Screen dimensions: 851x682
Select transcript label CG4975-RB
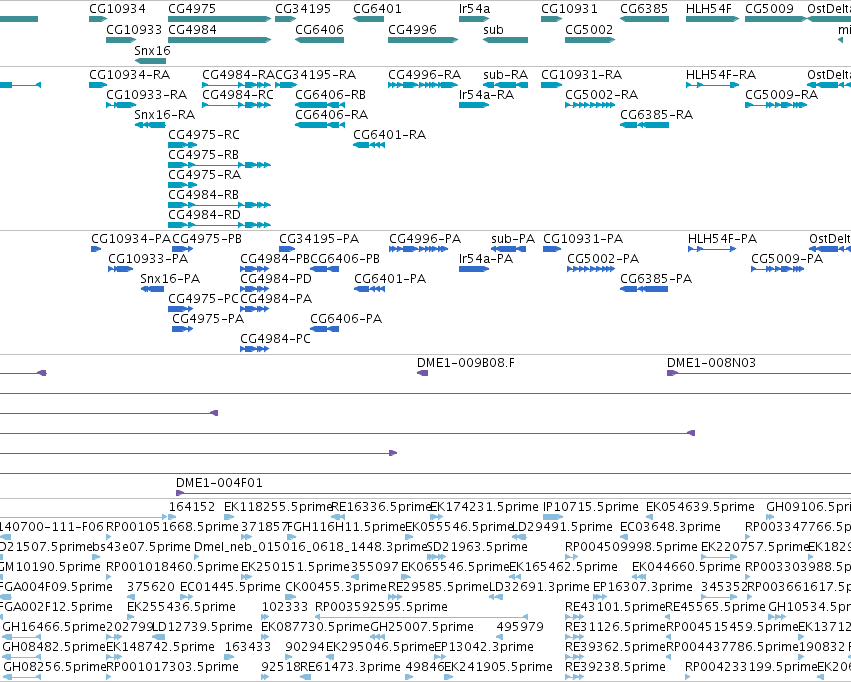coord(204,155)
